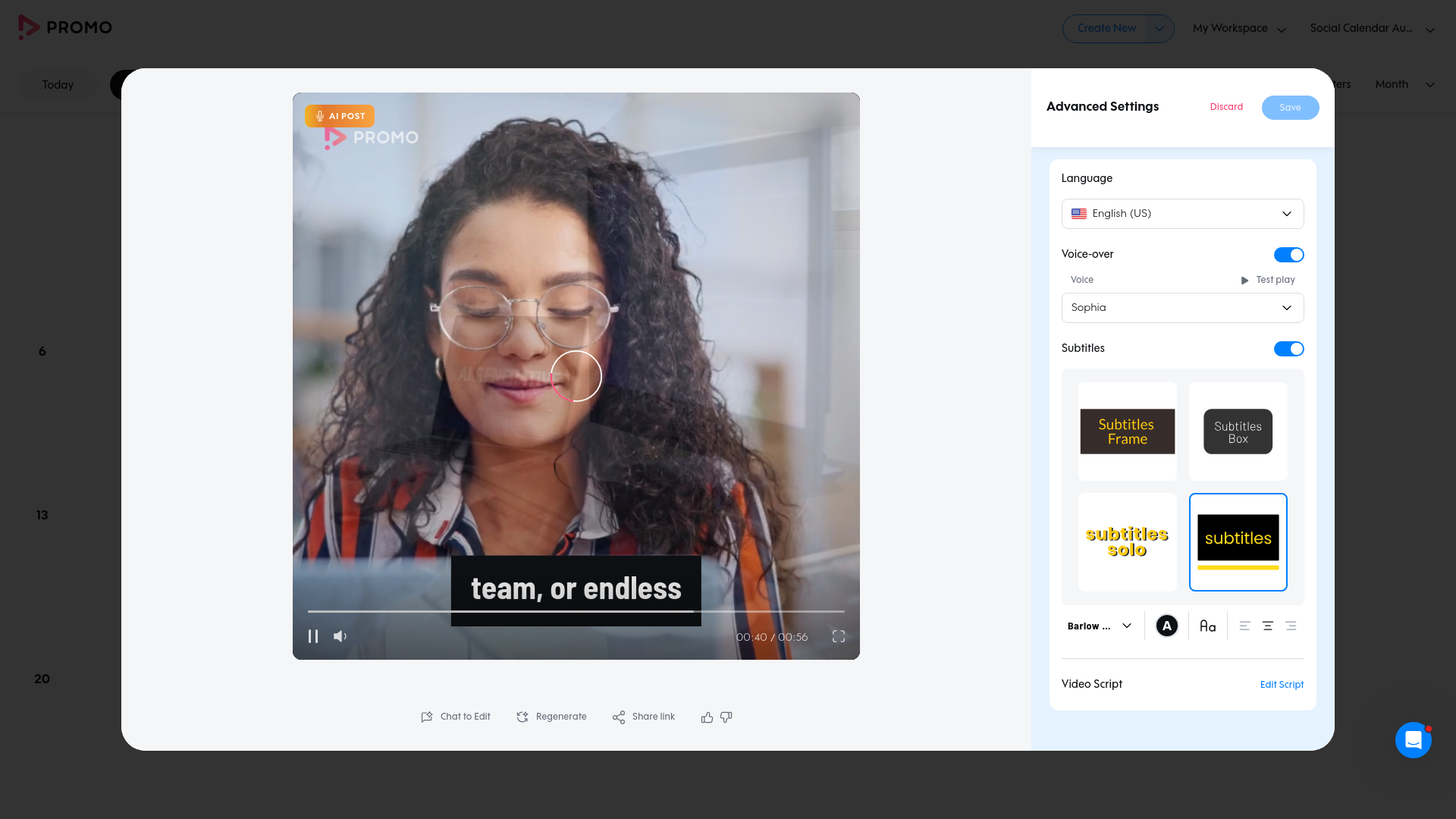Click the thumbs up icon
Screen dimensions: 1456x819
click(707, 717)
